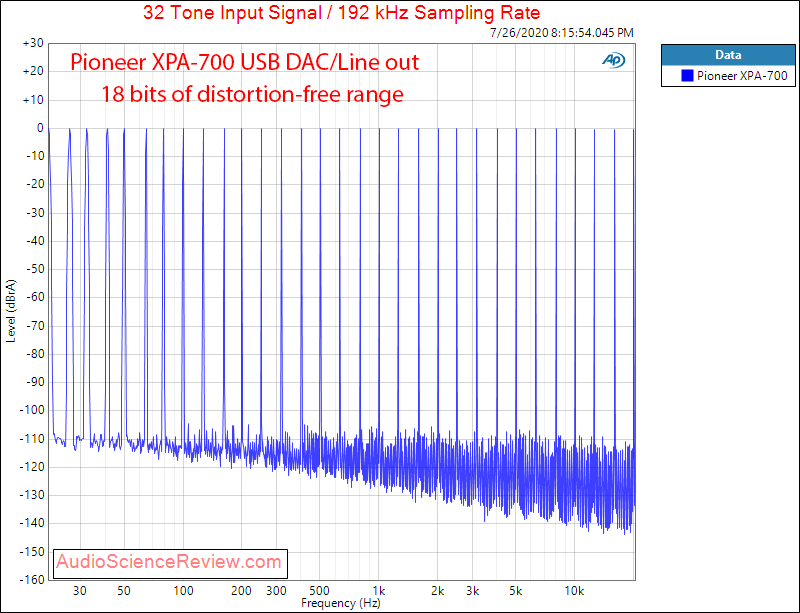Click the 30 Hz frequency axis tick label
The height and width of the screenshot is (613, 800).
[x=80, y=591]
